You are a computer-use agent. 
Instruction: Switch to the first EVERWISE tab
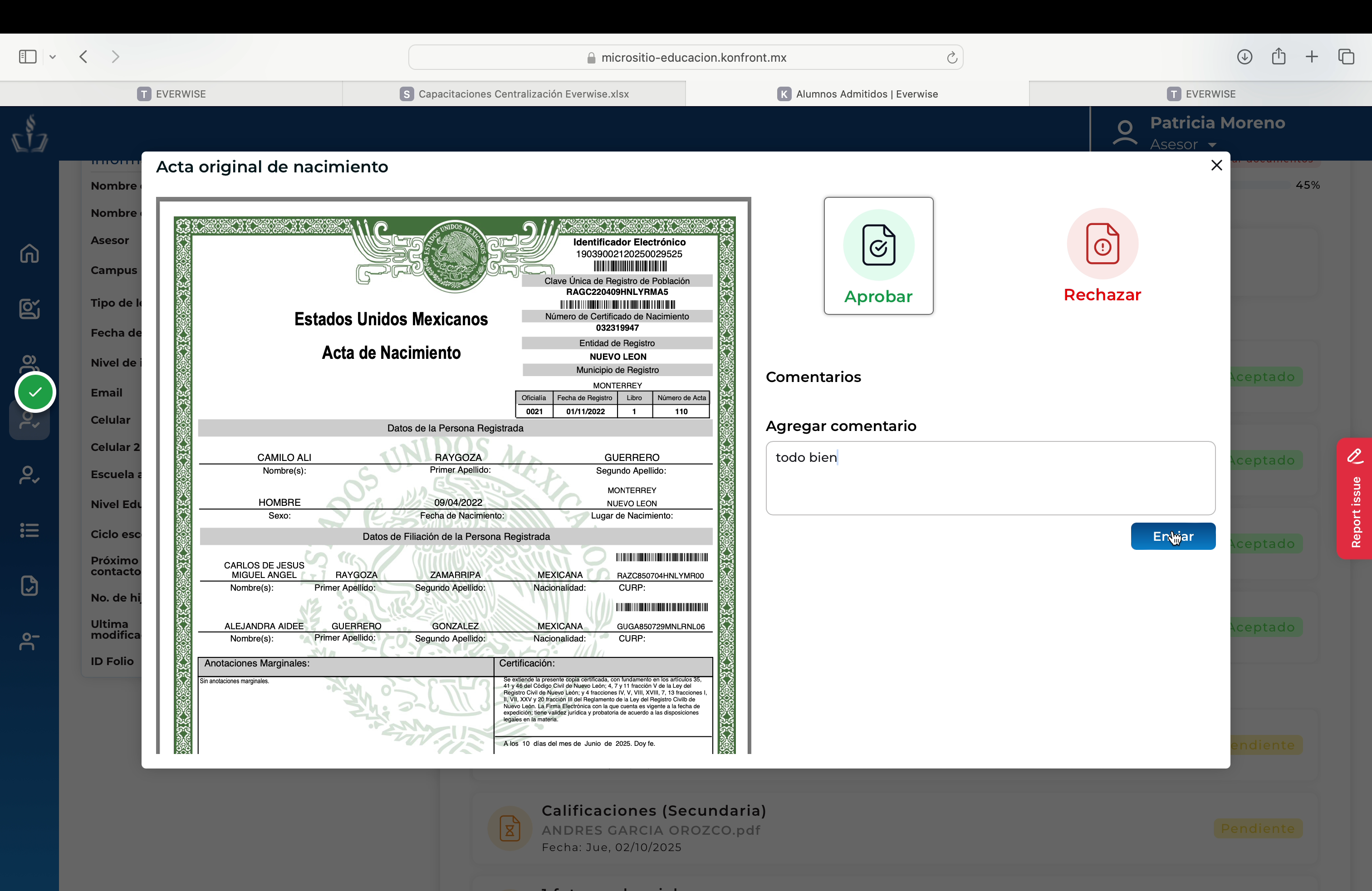(x=171, y=94)
